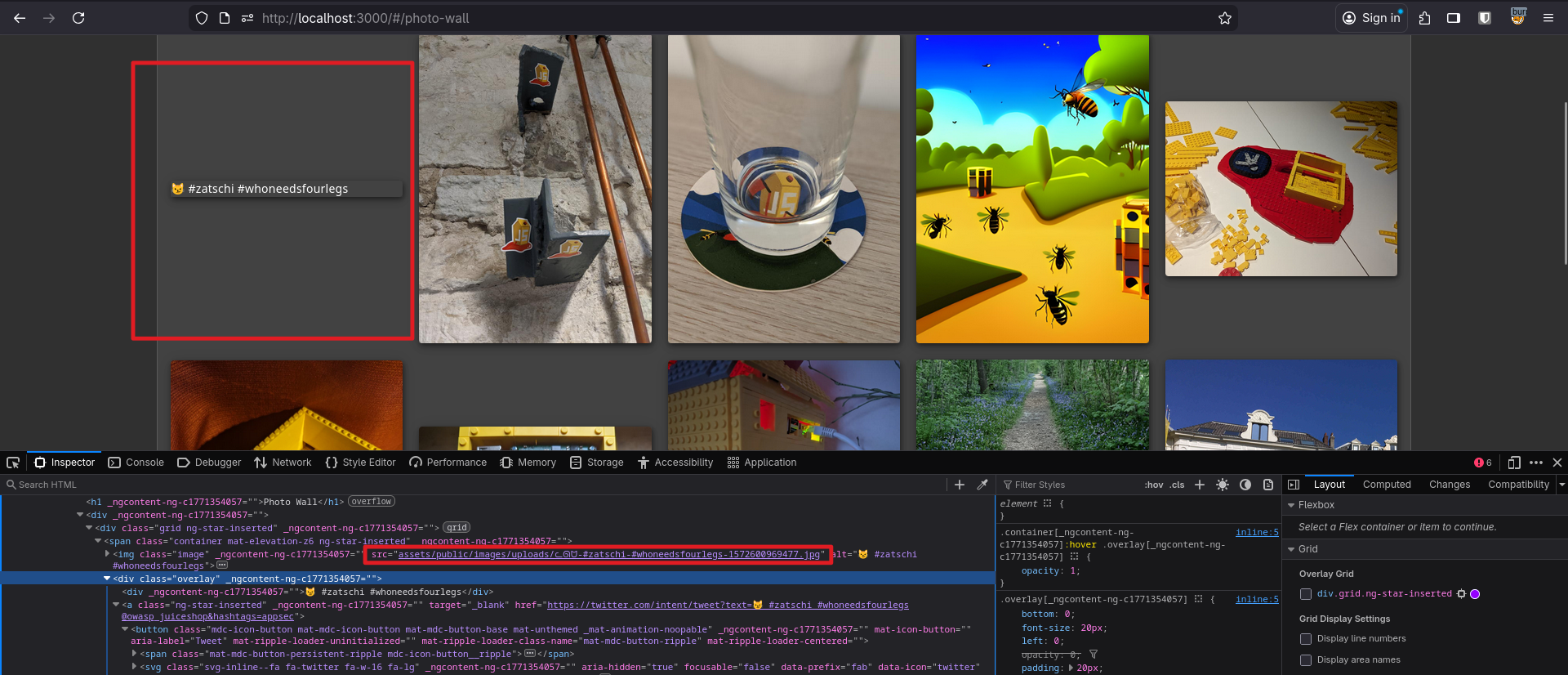
Task: Collapse the div class="overlay" node
Action: tap(107, 579)
